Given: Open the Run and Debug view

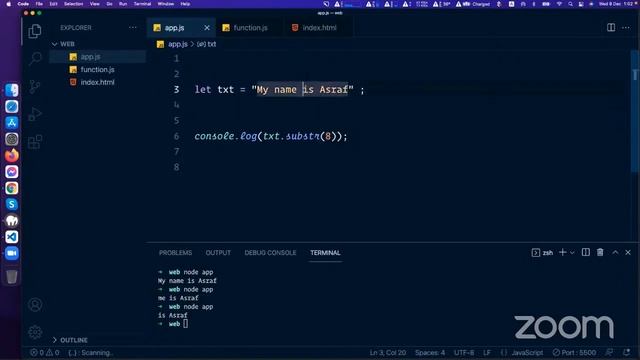Looking at the screenshot, I should pyautogui.click(x=35, y=114).
